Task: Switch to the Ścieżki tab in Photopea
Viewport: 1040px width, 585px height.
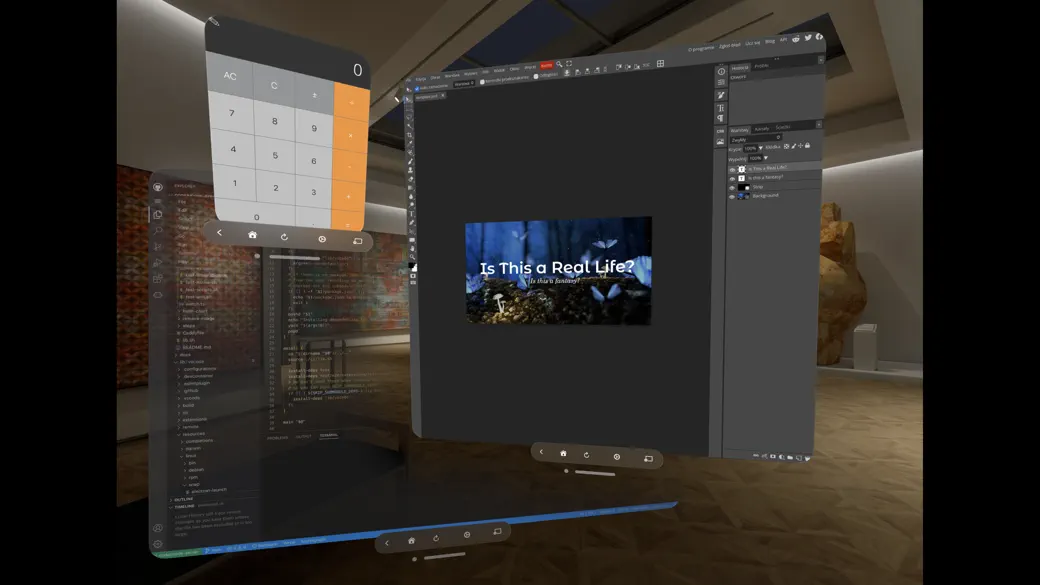Action: click(x=783, y=127)
